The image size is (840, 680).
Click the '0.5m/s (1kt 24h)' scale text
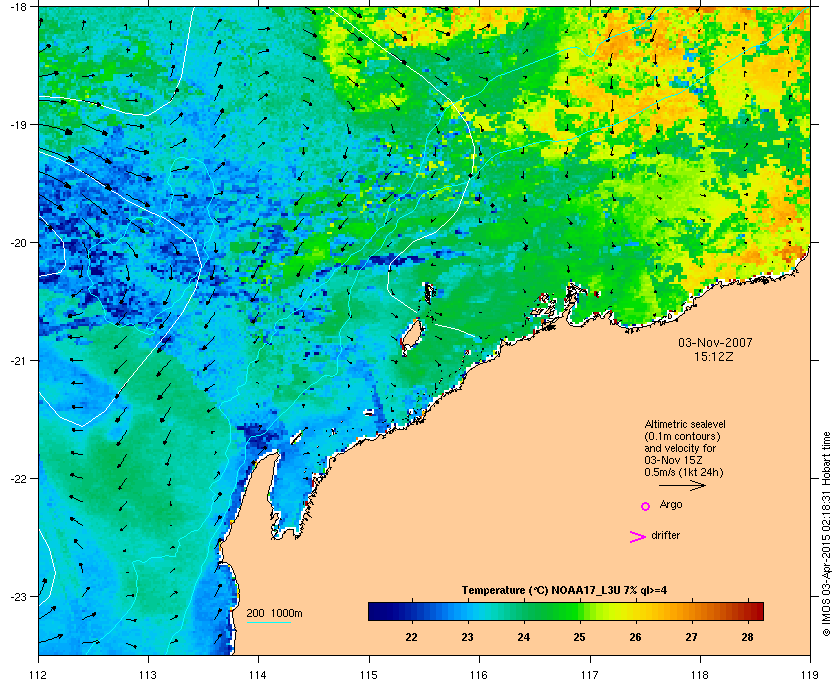point(684,473)
